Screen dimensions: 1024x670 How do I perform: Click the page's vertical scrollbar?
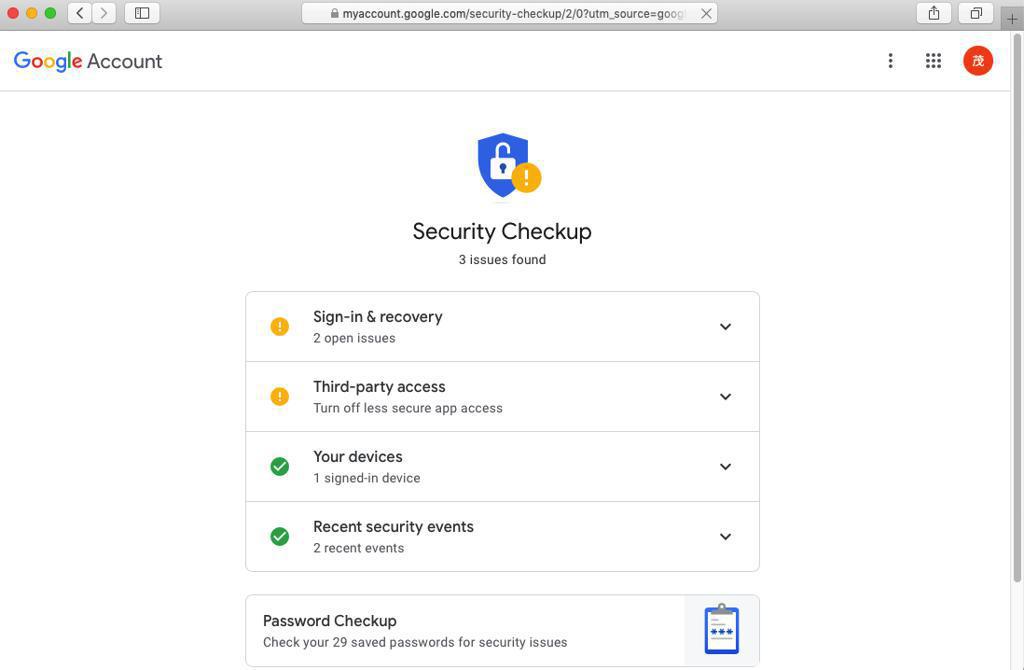click(1018, 300)
